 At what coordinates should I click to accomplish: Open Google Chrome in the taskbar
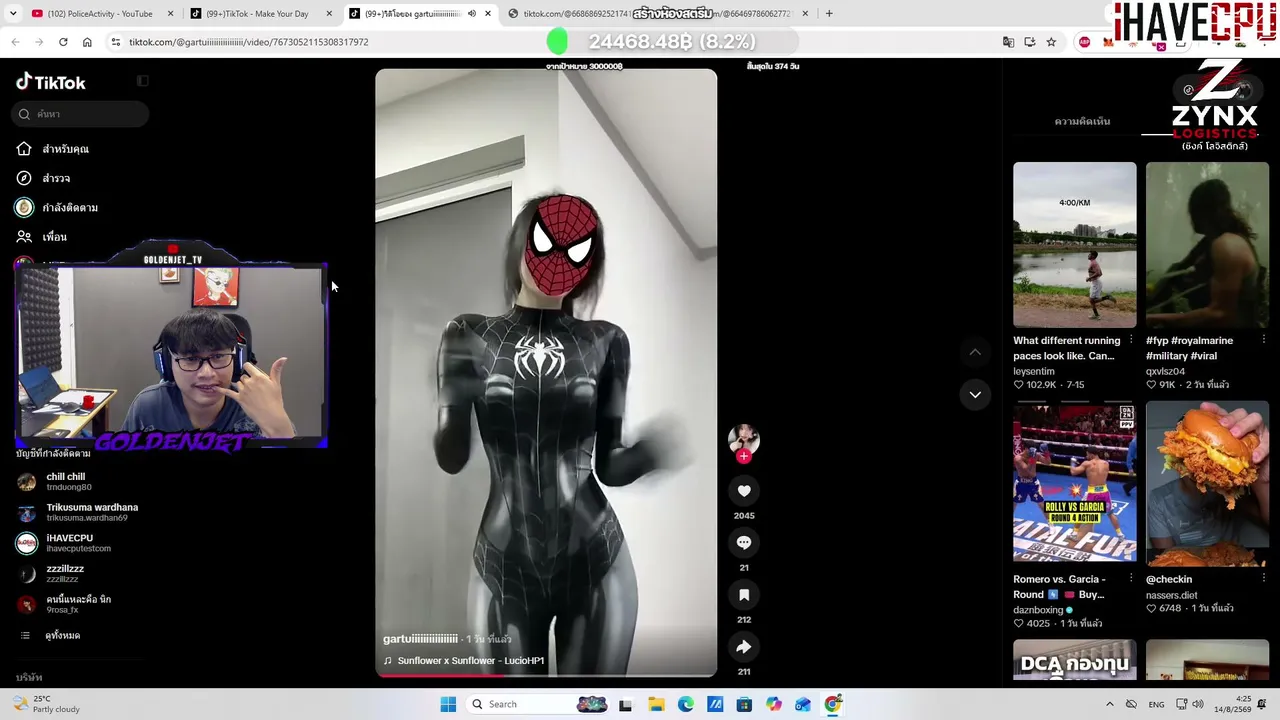point(833,704)
